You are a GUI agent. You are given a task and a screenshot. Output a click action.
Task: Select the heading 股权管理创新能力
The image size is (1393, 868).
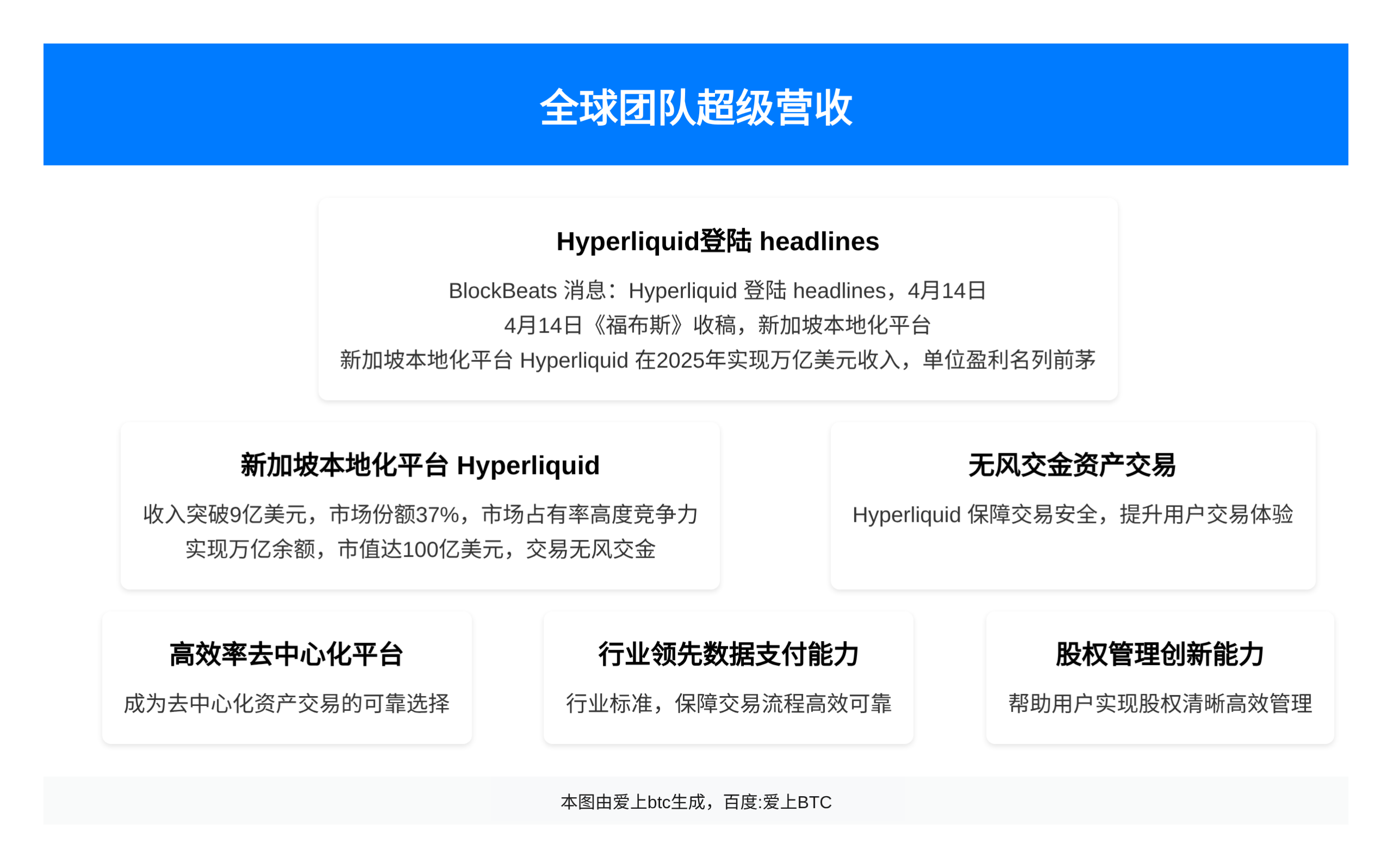point(1160,655)
